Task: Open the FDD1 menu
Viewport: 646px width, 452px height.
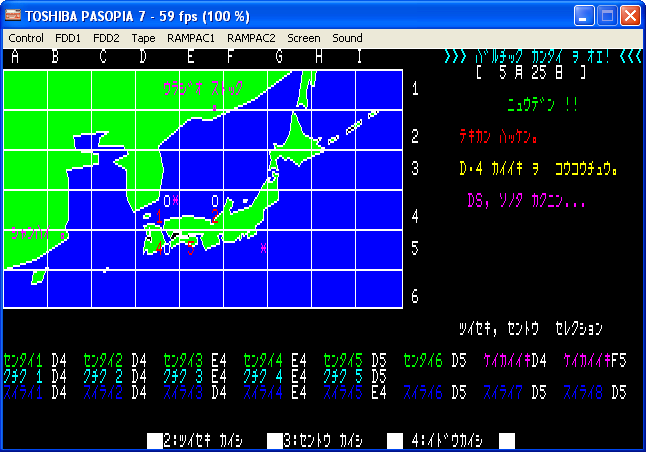Action: pyautogui.click(x=68, y=38)
